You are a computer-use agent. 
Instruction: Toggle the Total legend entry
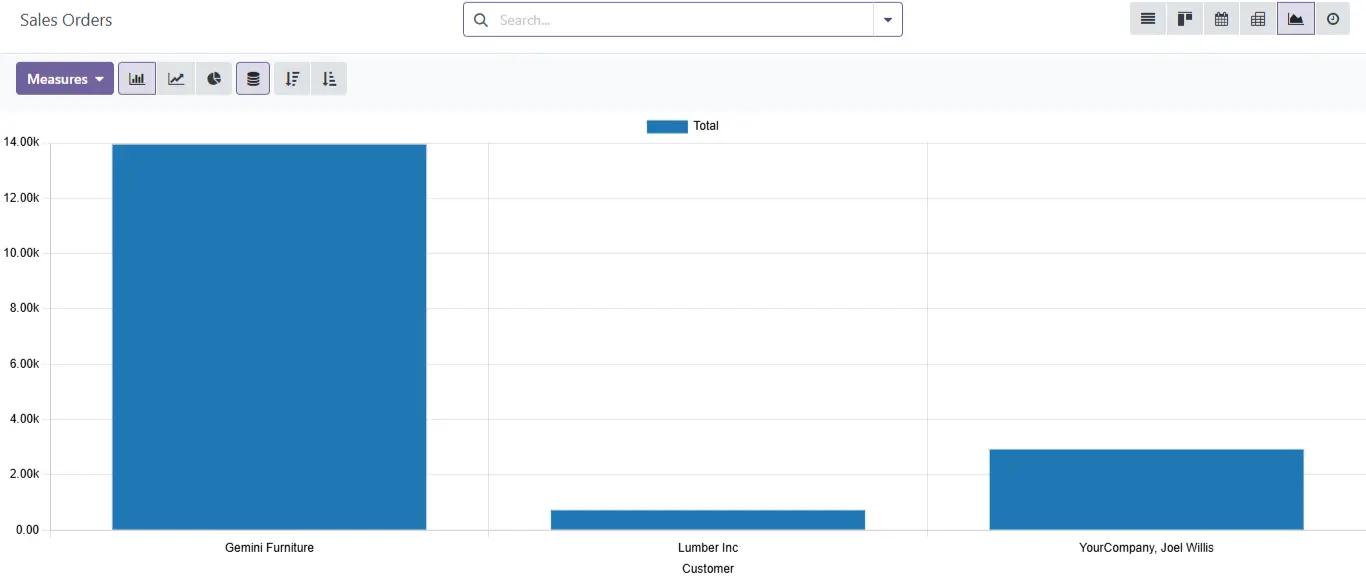pos(683,126)
